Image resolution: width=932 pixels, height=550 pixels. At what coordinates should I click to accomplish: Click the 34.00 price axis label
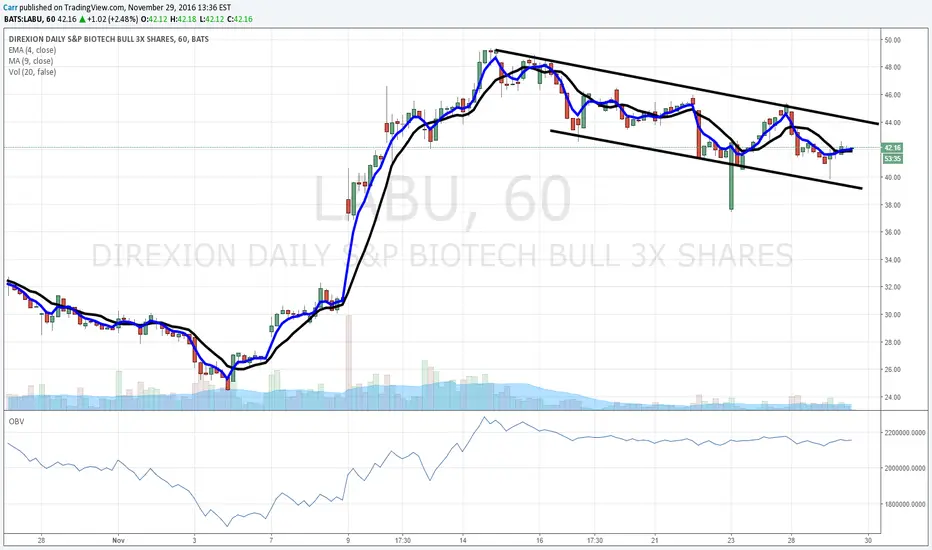coord(892,260)
